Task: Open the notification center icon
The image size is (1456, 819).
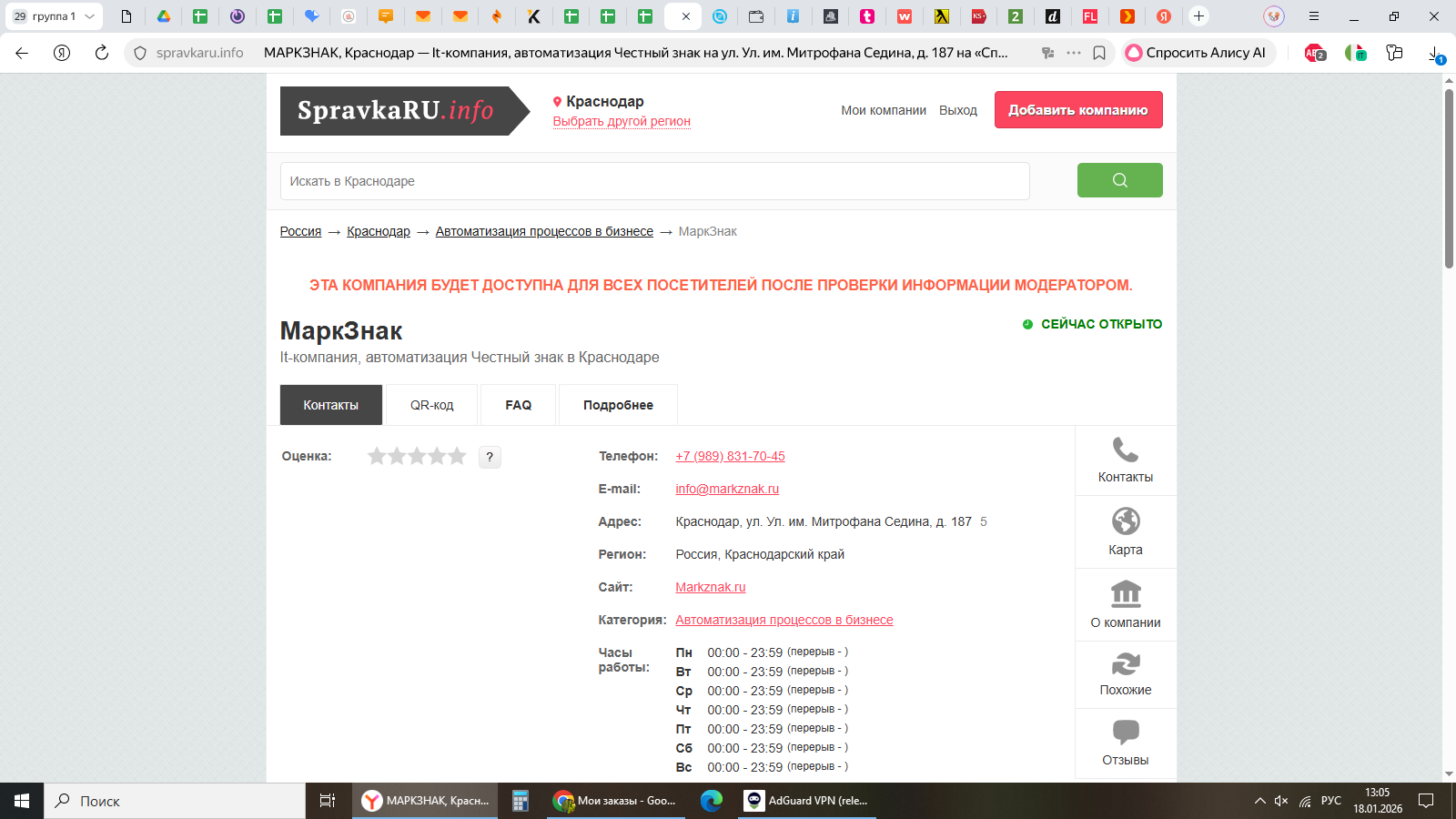Action: tap(1426, 801)
